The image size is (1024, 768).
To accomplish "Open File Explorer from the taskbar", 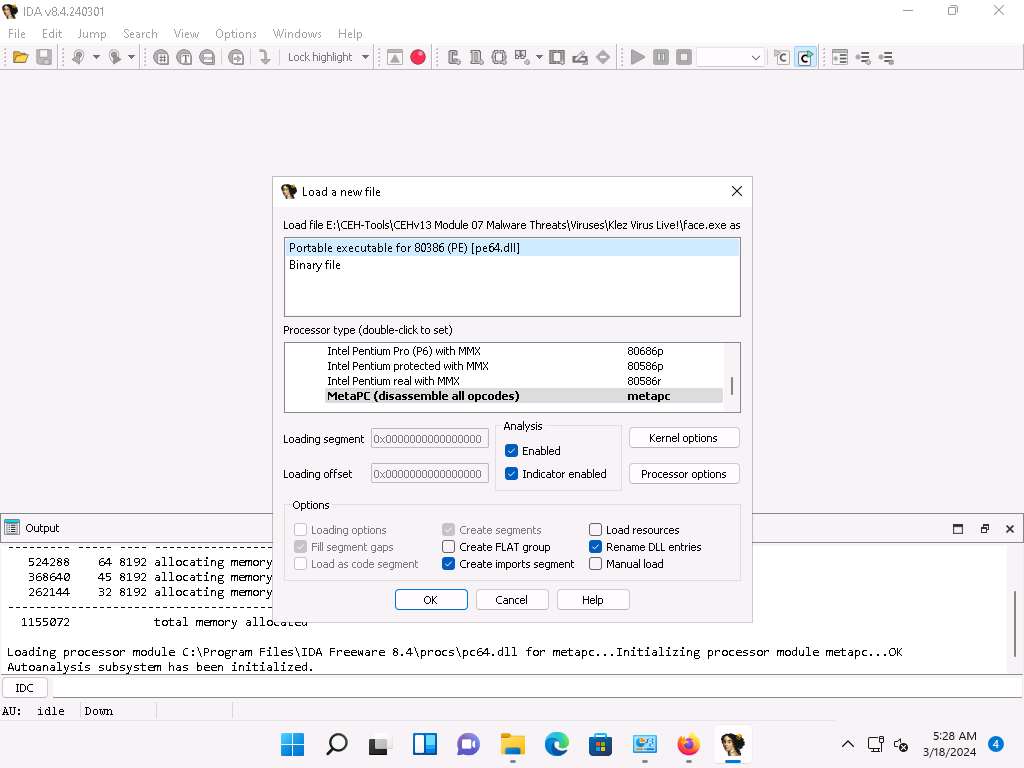I will click(512, 744).
